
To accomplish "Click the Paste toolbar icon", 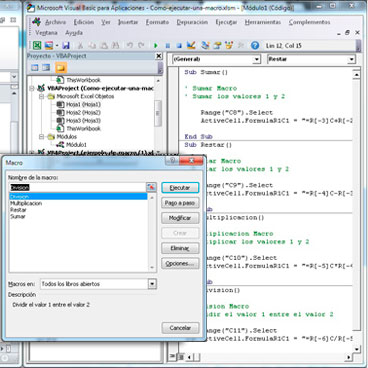I will coord(104,46).
